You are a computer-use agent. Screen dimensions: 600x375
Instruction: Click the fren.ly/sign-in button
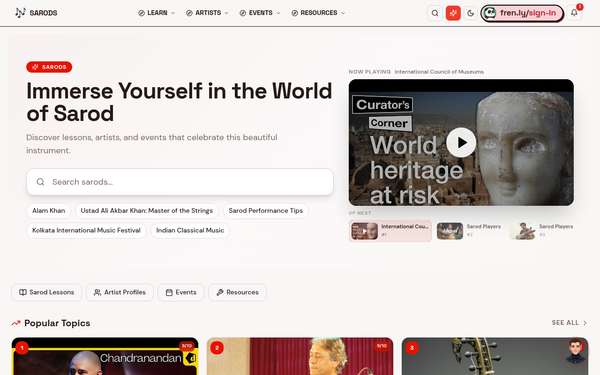(x=522, y=13)
